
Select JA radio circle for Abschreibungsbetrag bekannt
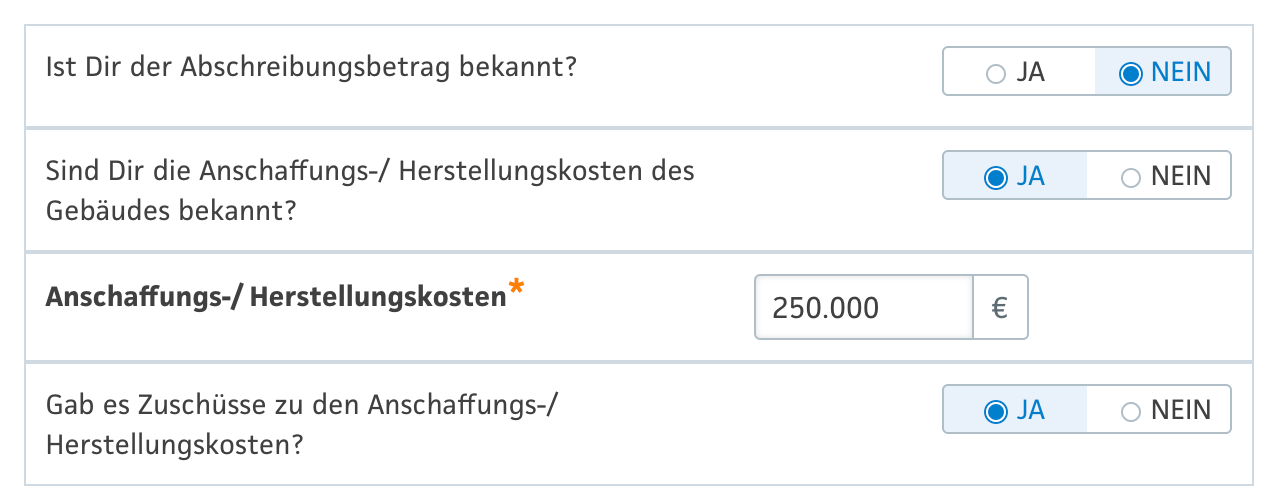(995, 73)
